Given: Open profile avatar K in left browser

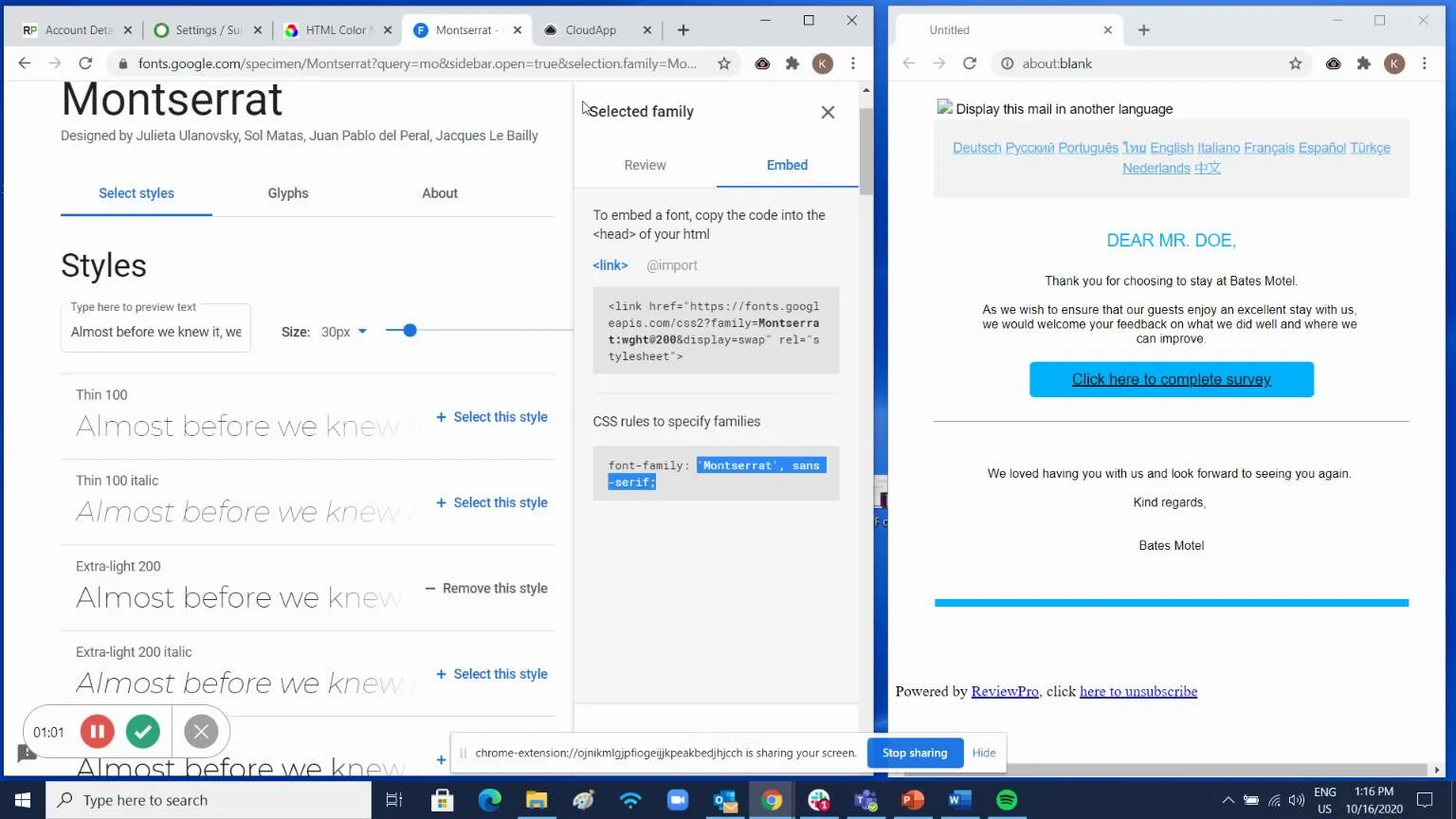Looking at the screenshot, I should coord(823,64).
